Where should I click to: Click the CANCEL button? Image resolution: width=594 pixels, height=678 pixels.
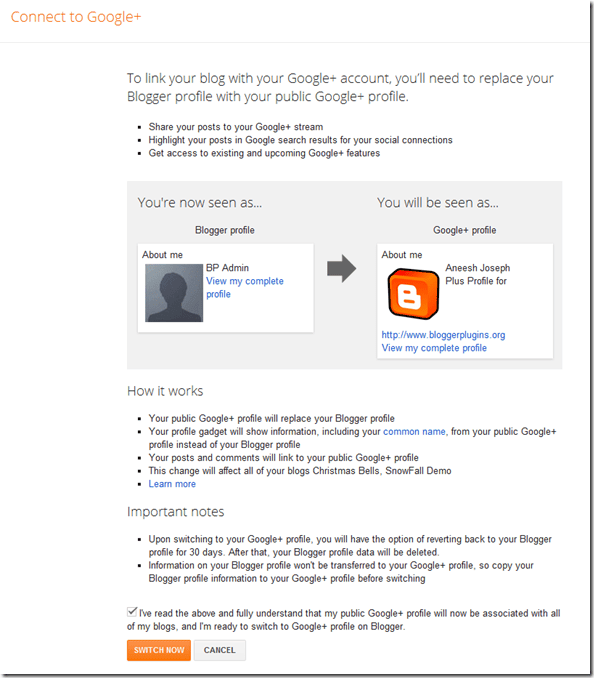click(x=220, y=650)
